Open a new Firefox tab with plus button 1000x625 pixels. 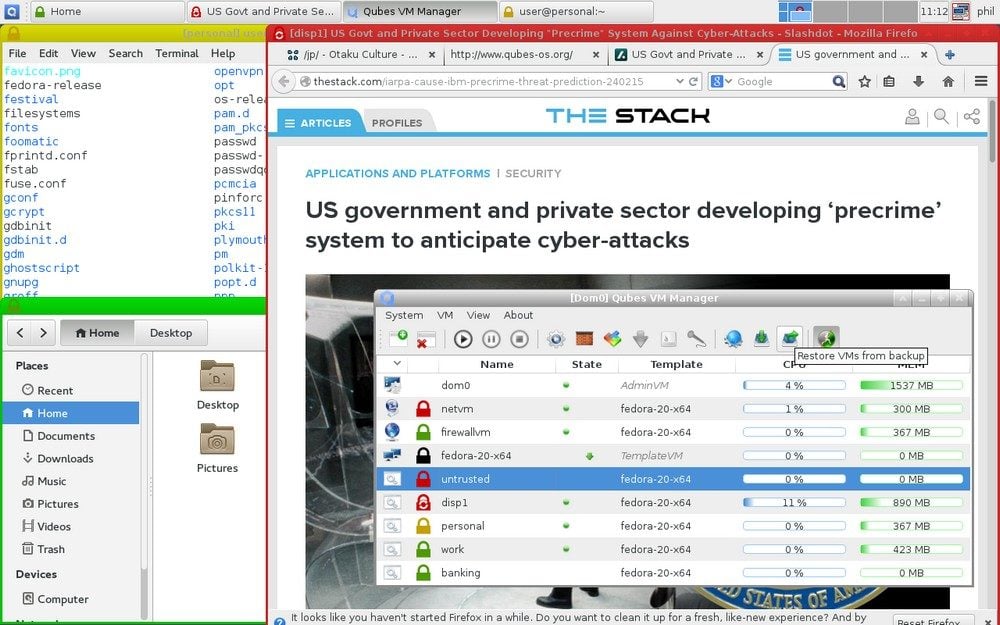950,55
